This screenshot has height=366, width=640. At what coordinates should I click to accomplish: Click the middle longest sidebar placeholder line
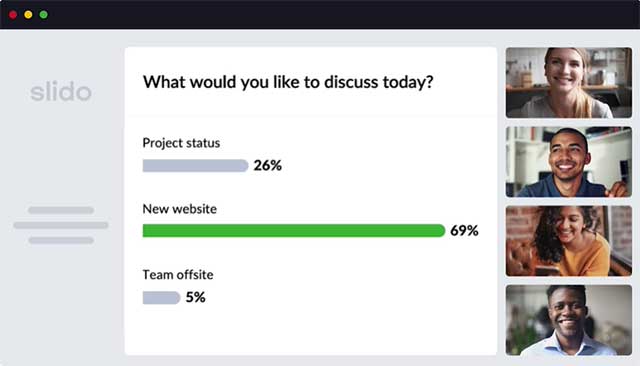coord(61,225)
